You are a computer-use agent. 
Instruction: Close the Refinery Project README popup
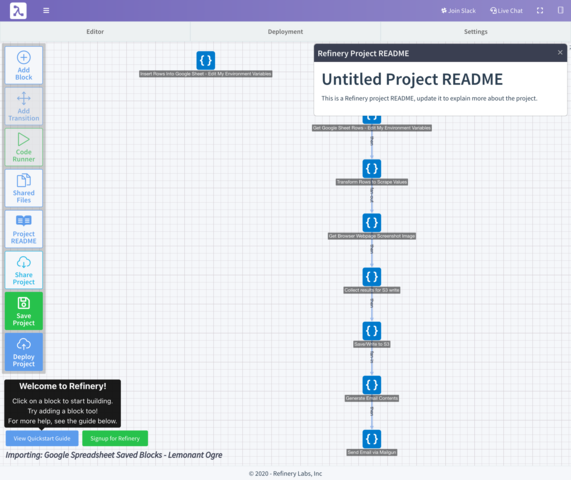pyautogui.click(x=560, y=52)
